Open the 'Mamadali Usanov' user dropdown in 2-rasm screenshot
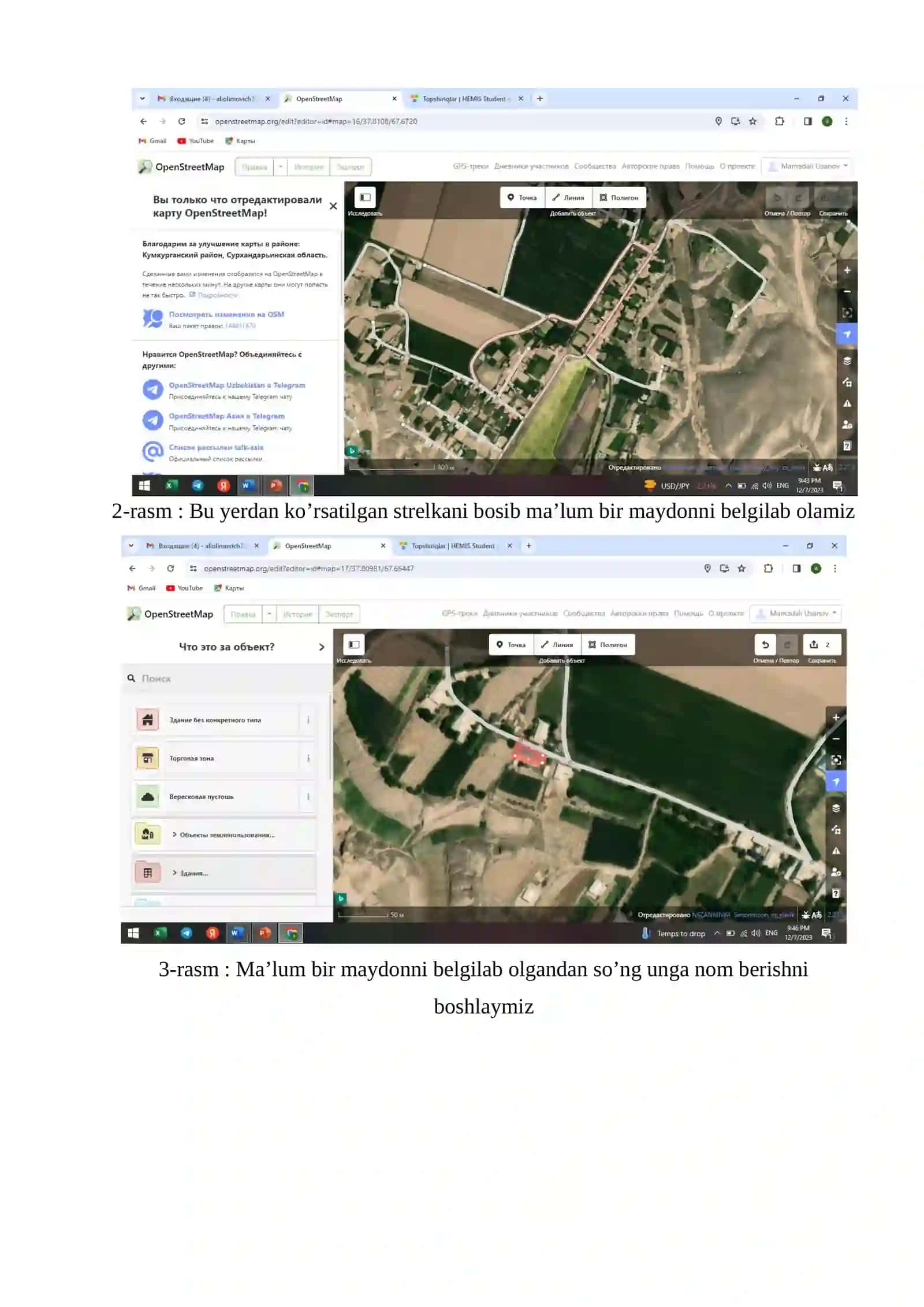Image resolution: width=924 pixels, height=1307 pixels. (x=808, y=166)
